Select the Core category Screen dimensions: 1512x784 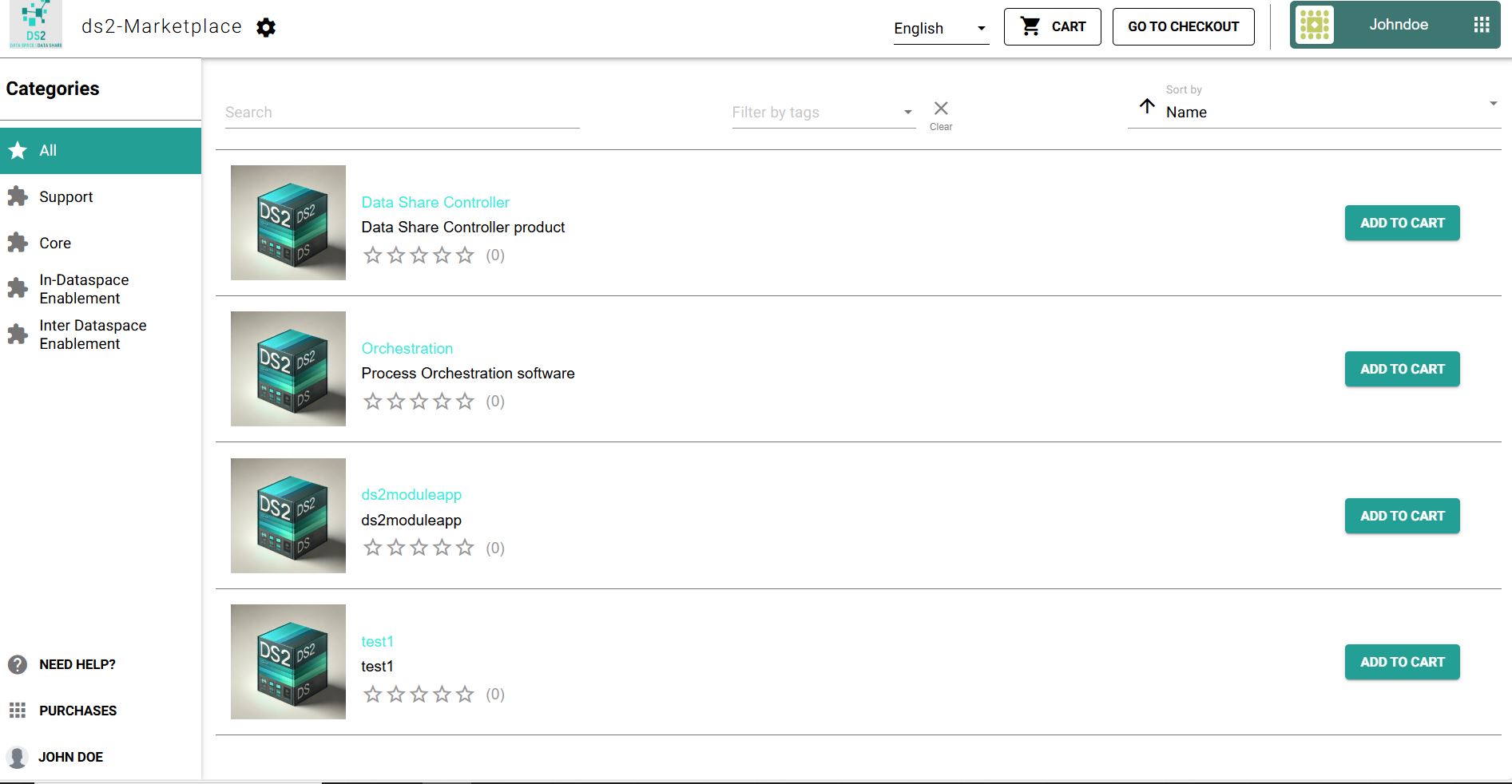tap(55, 244)
